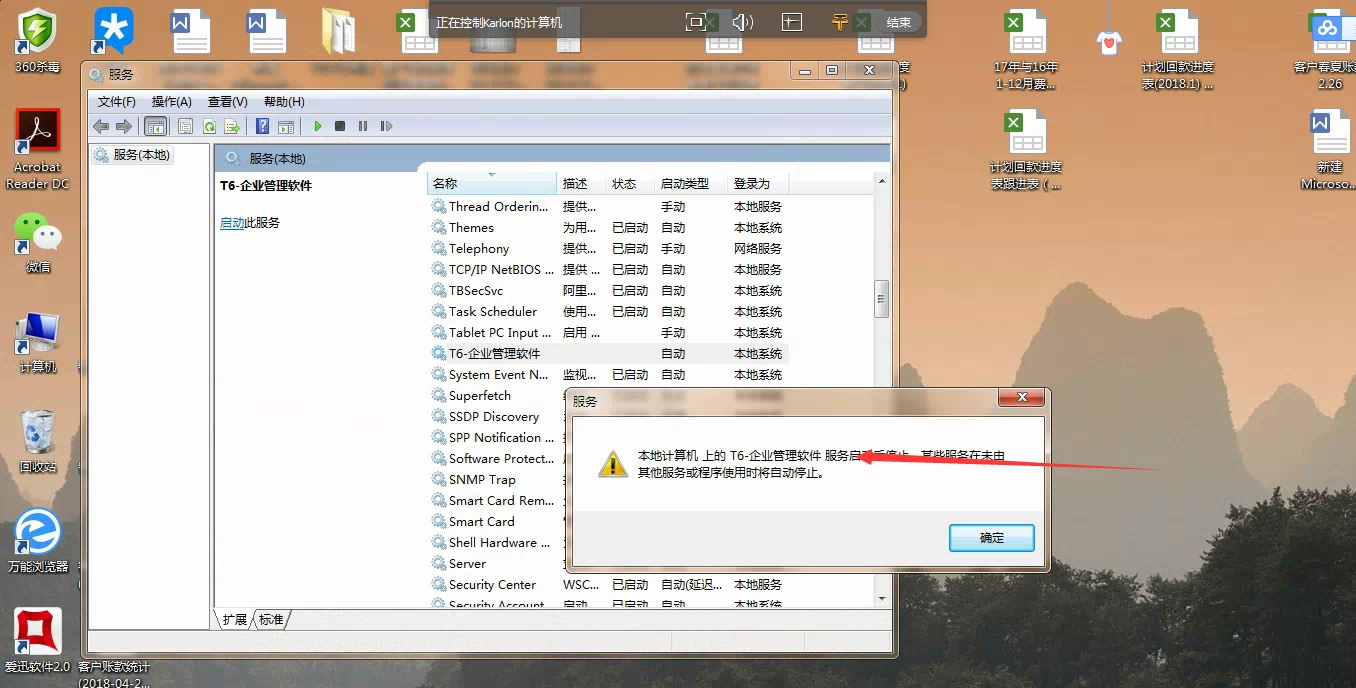Select the Themes service row
The height and width of the screenshot is (688, 1356).
pyautogui.click(x=608, y=228)
